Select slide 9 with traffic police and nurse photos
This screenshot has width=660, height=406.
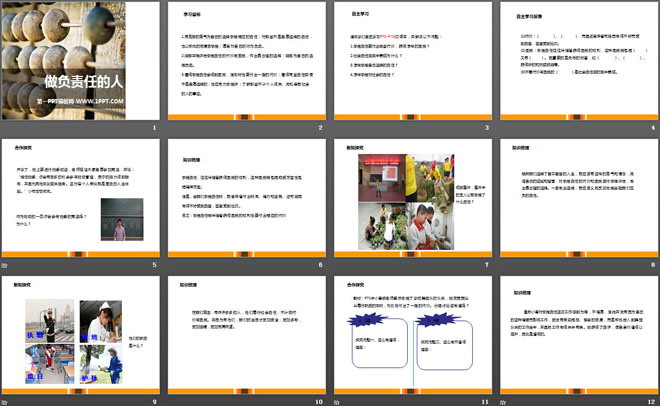tap(80, 335)
